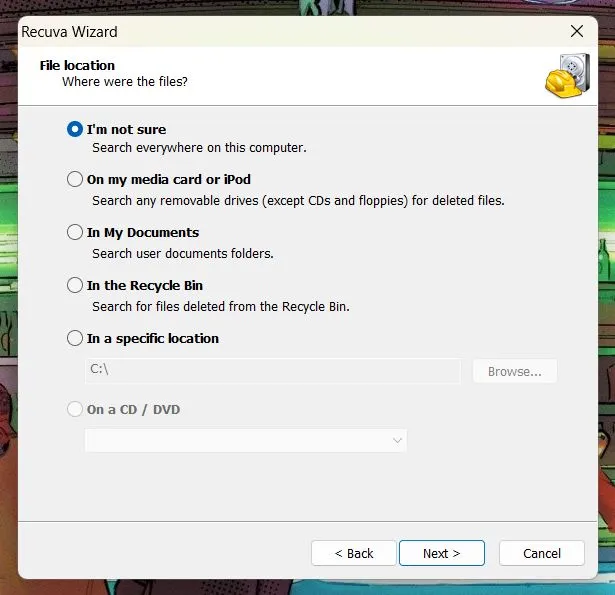Cancel the Recuva Wizard

tap(542, 553)
